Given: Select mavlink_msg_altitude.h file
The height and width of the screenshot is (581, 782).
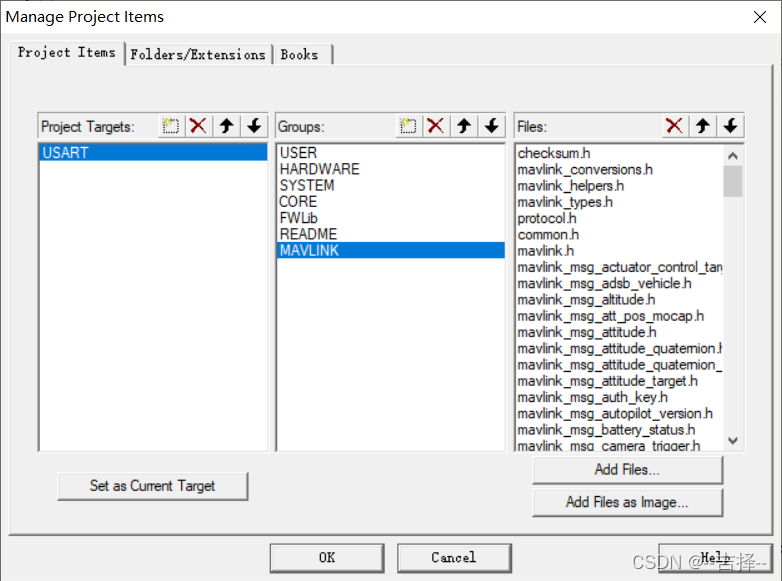Looking at the screenshot, I should [619, 300].
